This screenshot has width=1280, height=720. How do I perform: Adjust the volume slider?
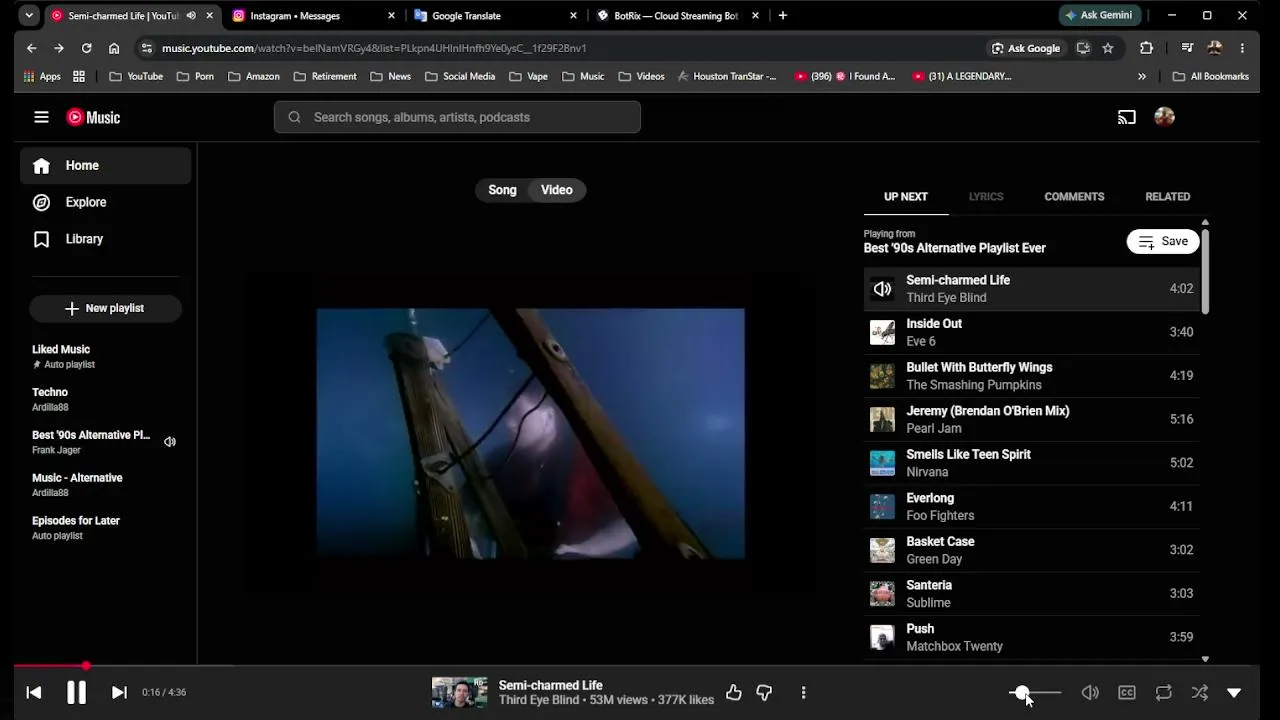(1035, 692)
